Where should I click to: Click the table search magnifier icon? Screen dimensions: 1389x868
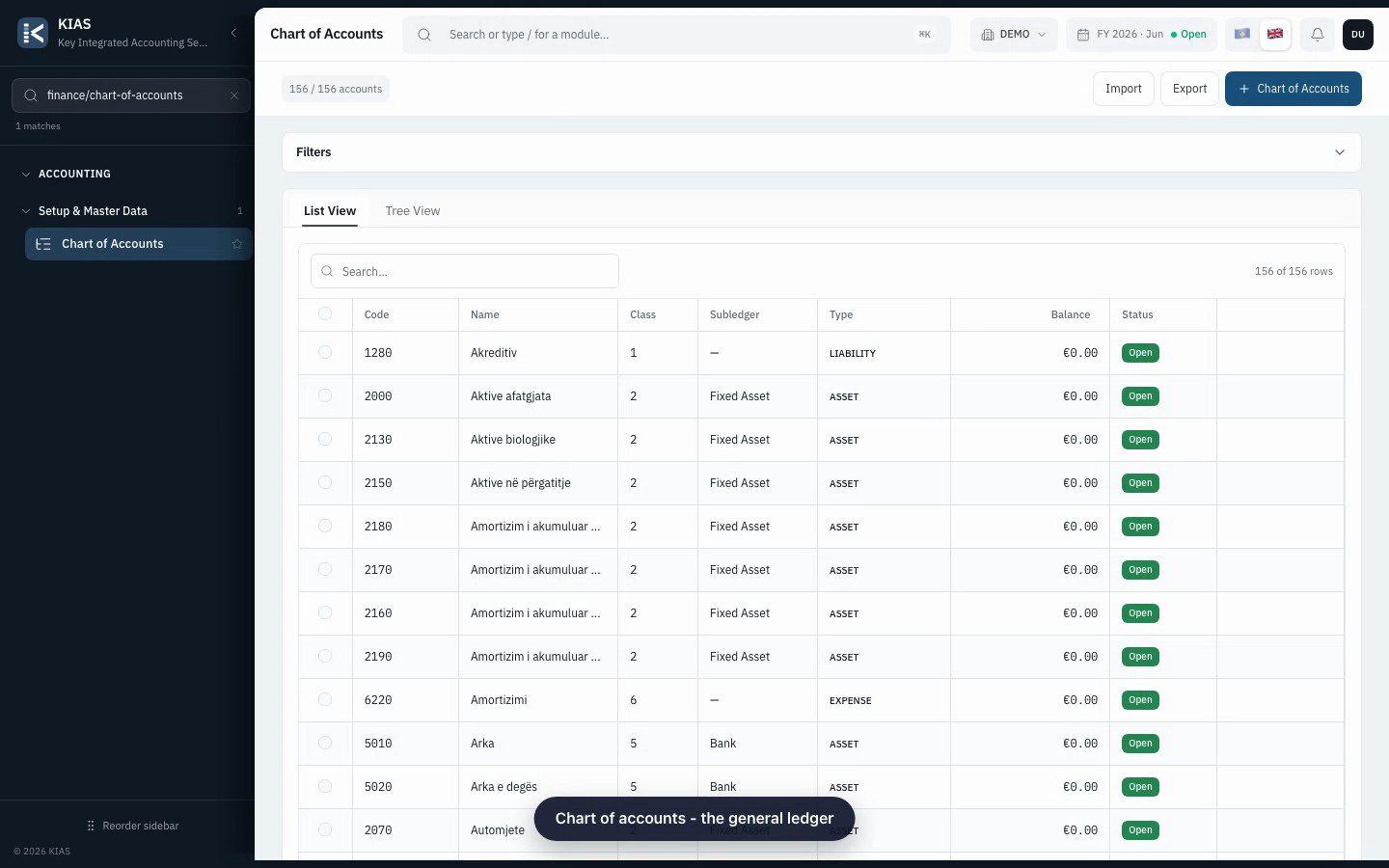tap(327, 272)
